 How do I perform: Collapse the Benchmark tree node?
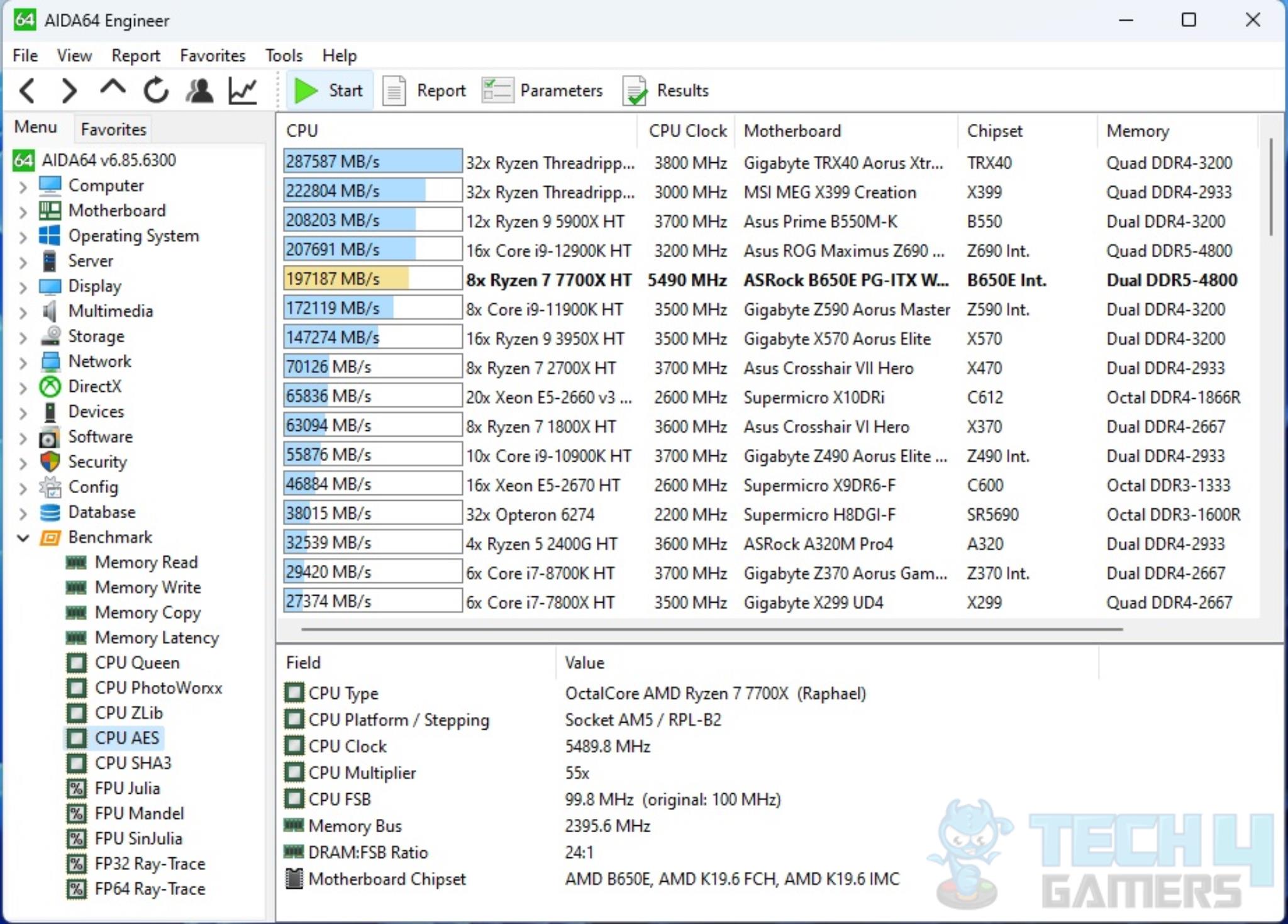[23, 538]
